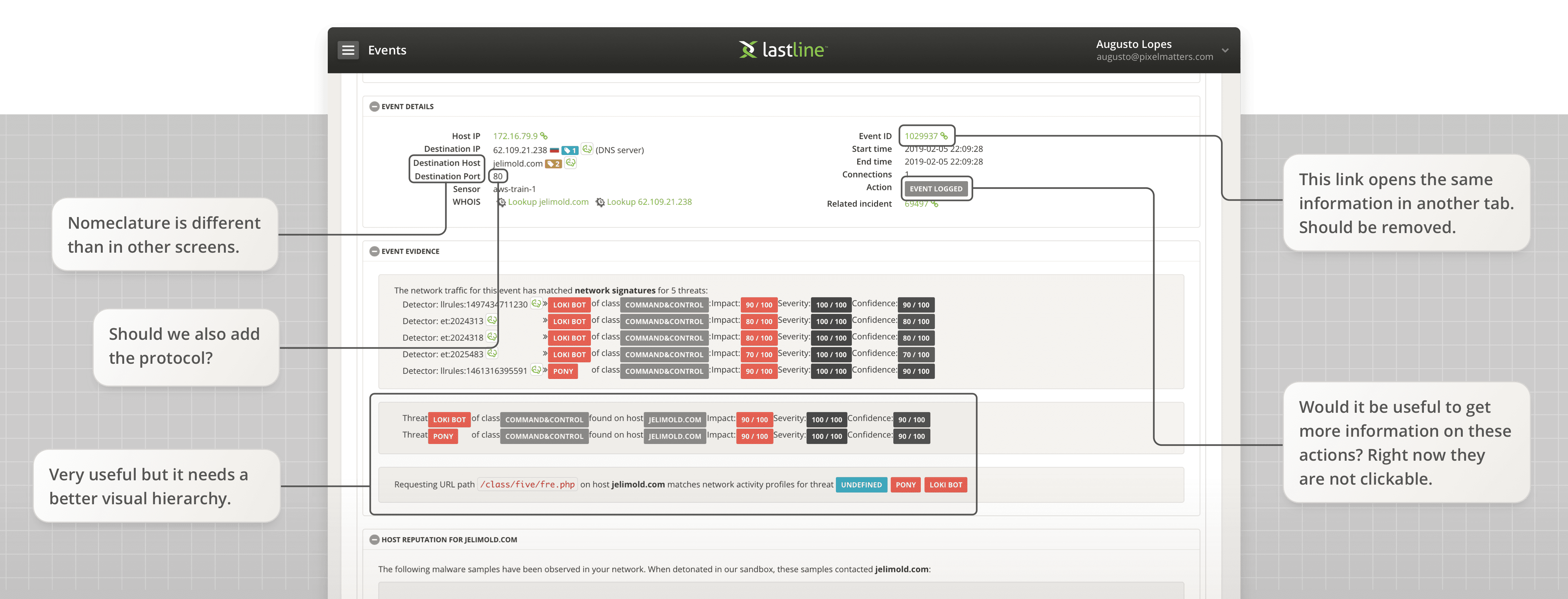Collapse the Event Details section
The image size is (1568, 599).
[374, 106]
